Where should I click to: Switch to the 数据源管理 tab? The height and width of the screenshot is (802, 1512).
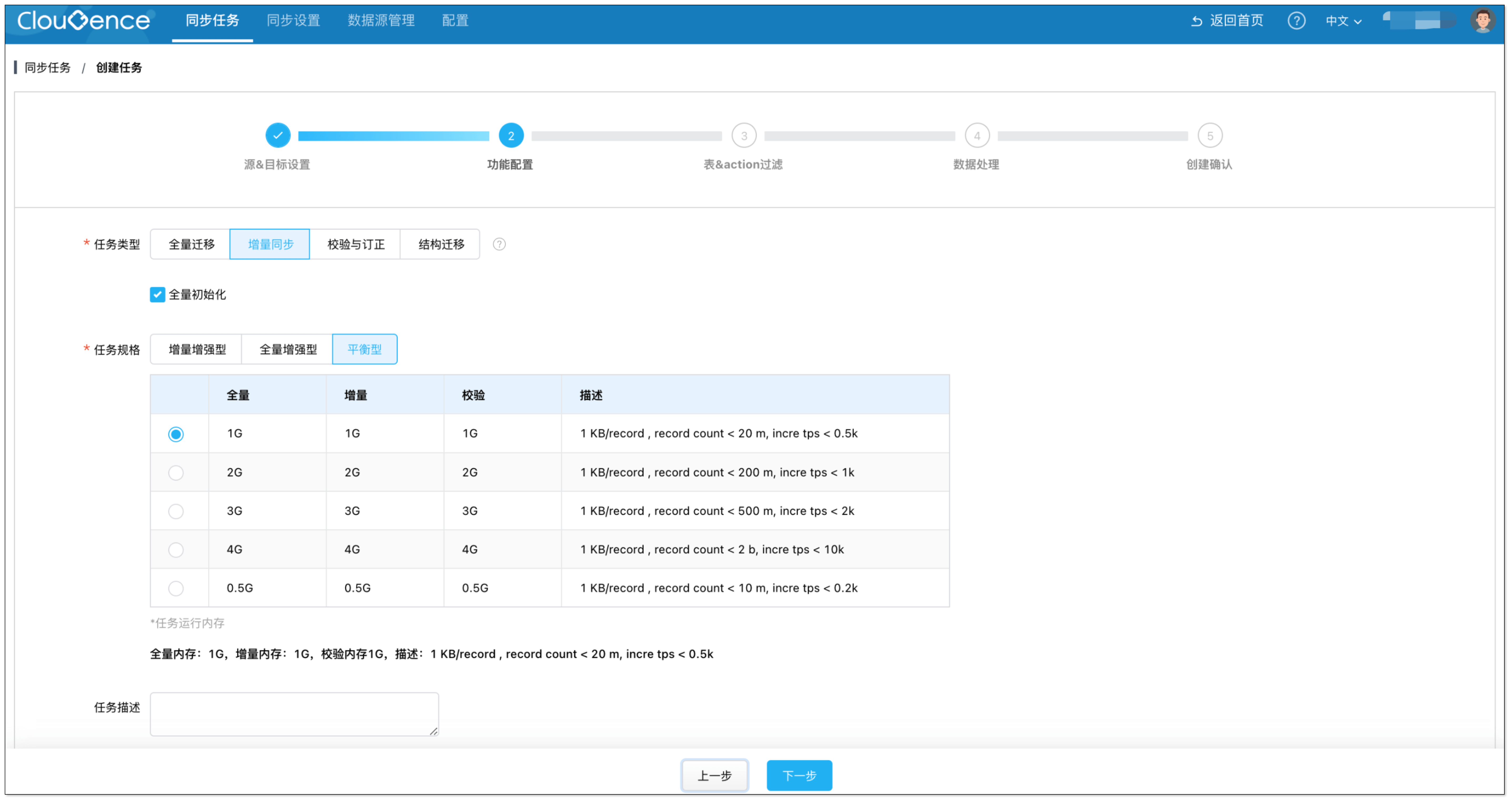pyautogui.click(x=380, y=21)
